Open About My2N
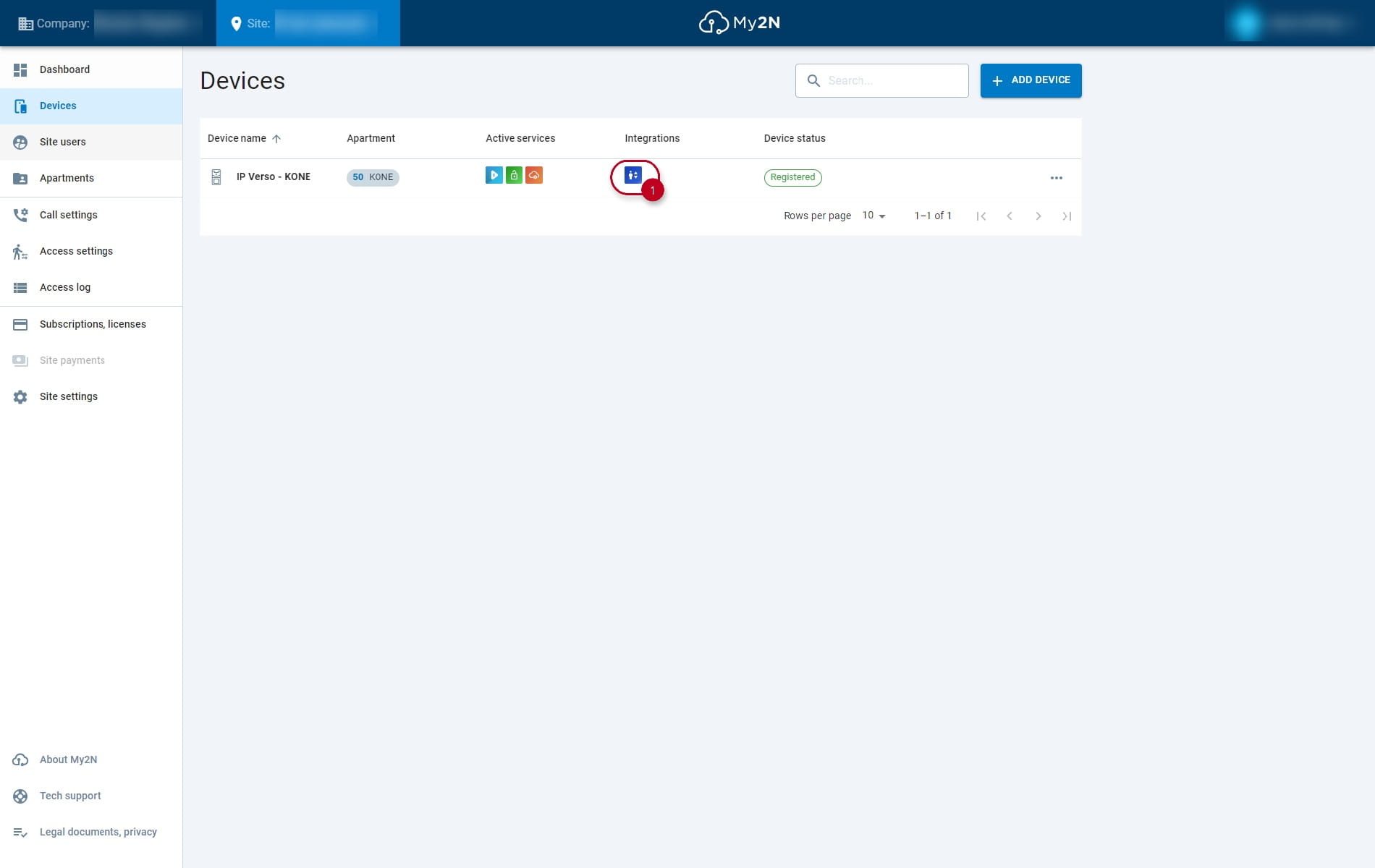 (91, 759)
